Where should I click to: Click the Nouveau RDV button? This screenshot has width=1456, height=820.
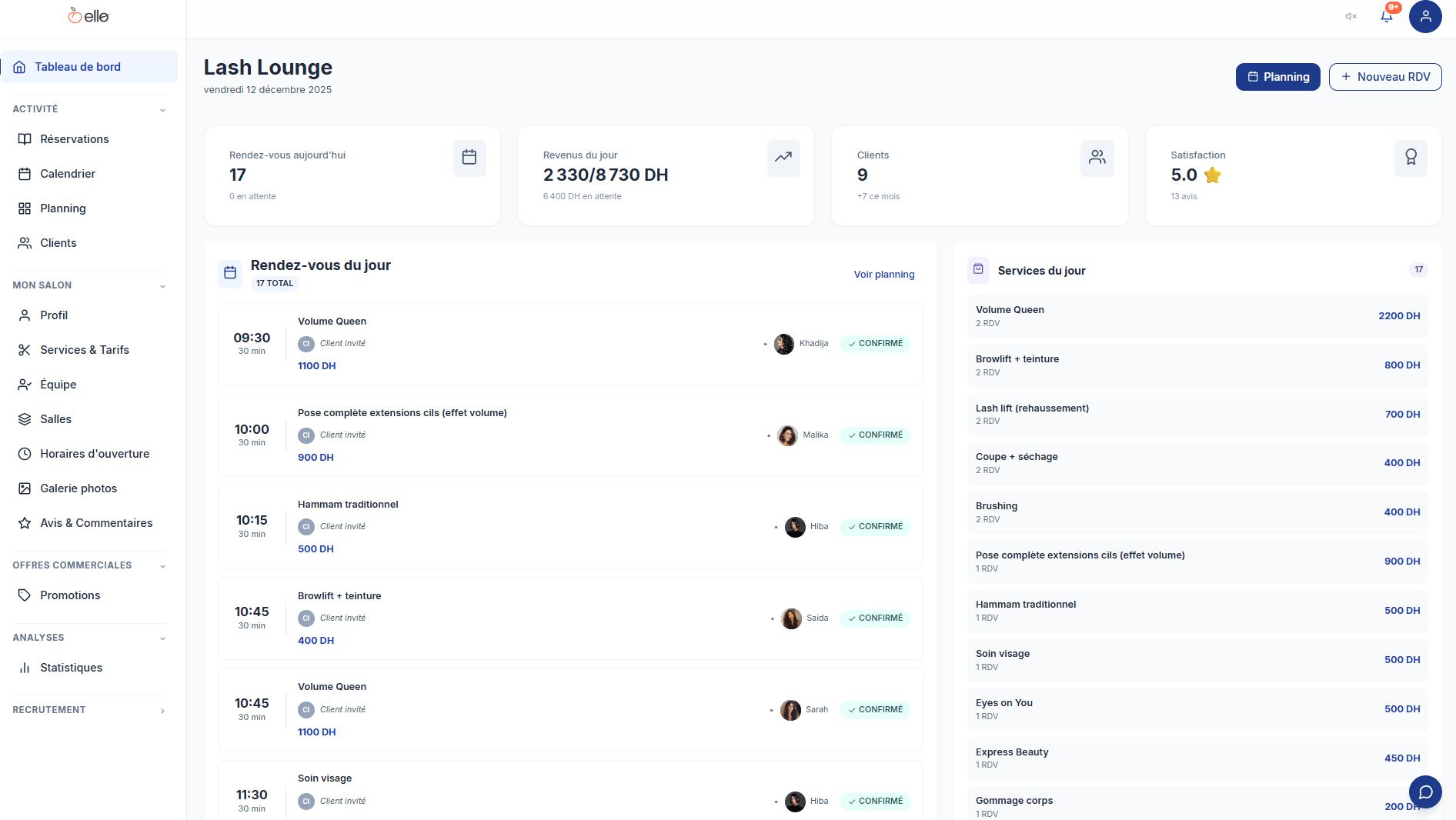coord(1384,77)
